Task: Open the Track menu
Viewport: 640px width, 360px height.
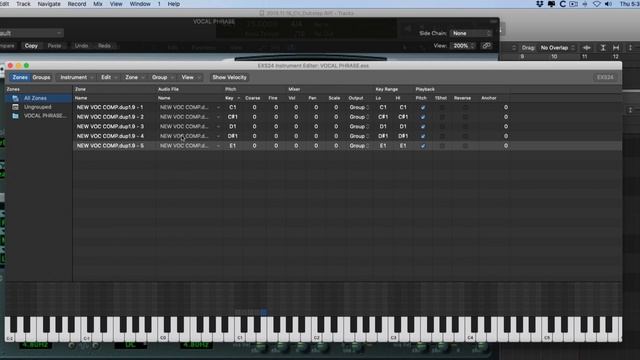Action: (x=23, y=4)
